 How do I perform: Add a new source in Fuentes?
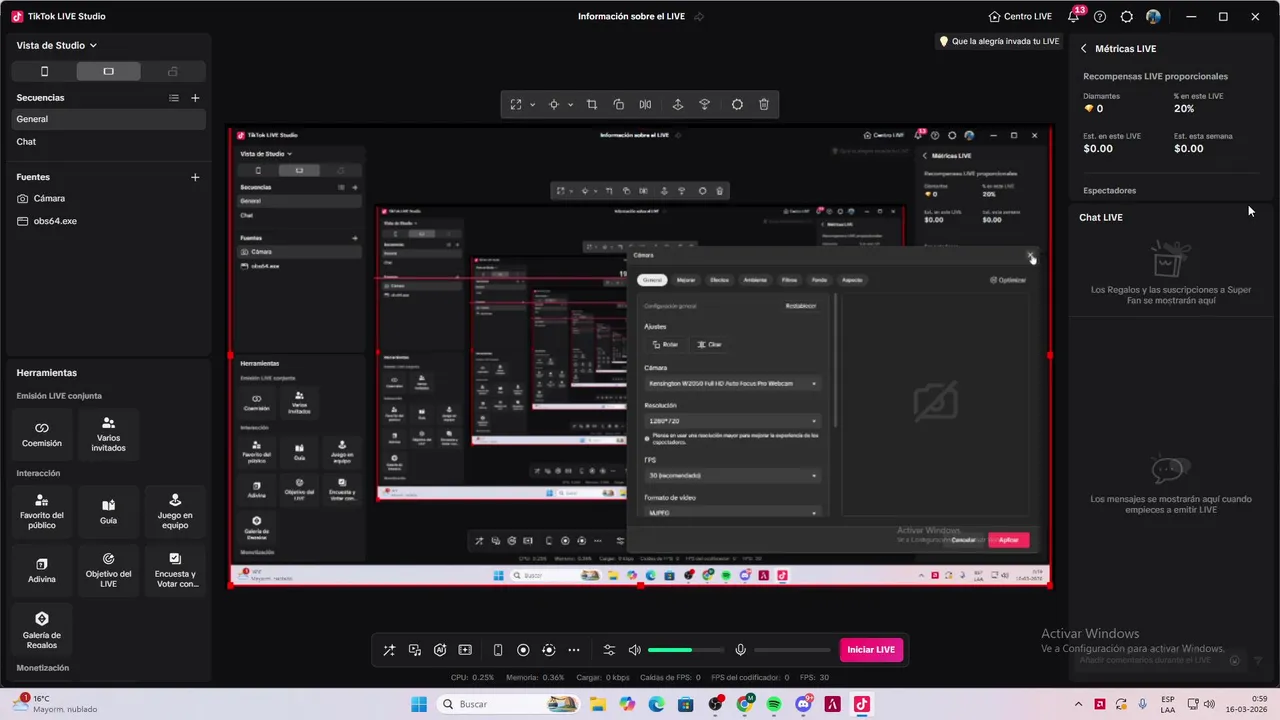pos(195,177)
